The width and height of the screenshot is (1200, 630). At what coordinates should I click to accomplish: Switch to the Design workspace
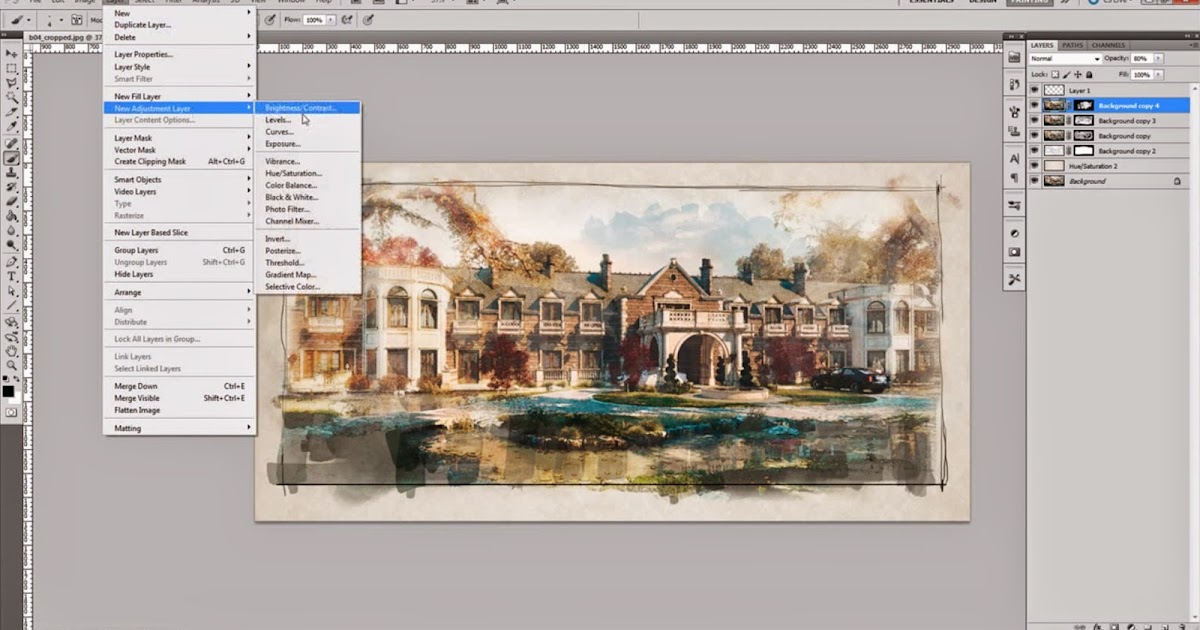pos(984,3)
